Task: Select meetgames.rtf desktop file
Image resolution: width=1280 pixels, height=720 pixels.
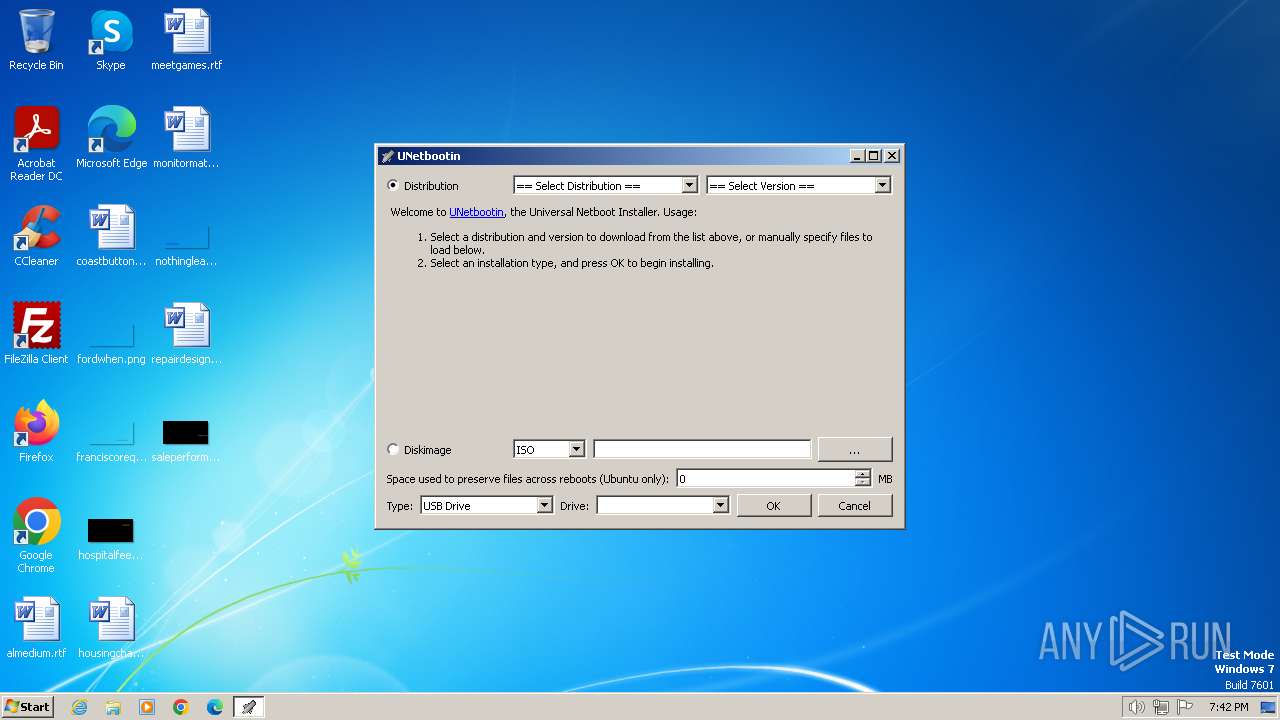Action: [x=186, y=40]
